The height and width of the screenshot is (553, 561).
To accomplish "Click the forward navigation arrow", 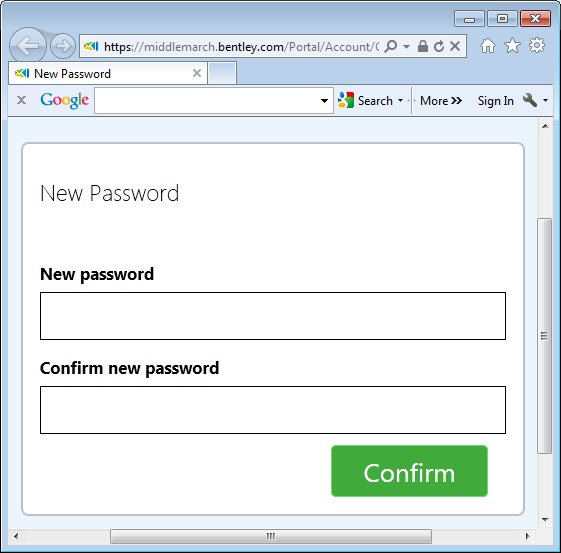I will click(x=63, y=46).
